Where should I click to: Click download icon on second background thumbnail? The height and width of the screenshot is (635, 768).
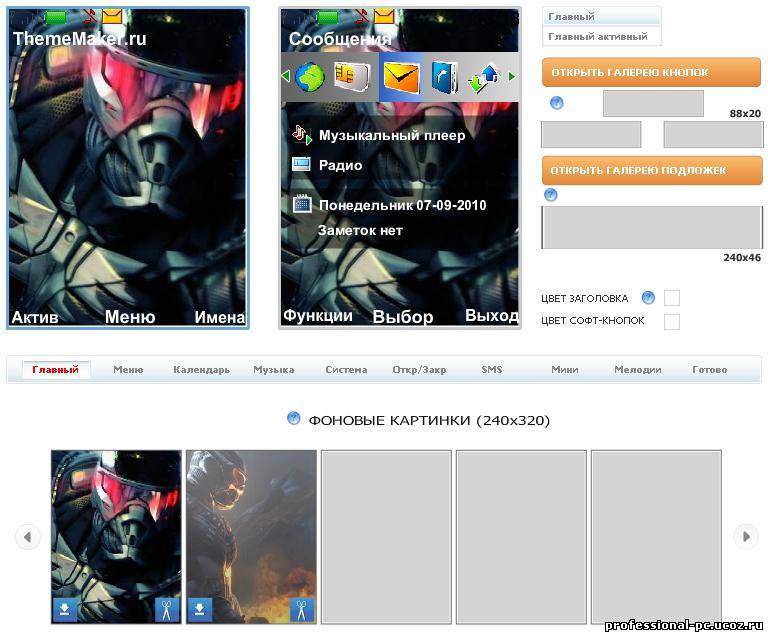pos(200,609)
